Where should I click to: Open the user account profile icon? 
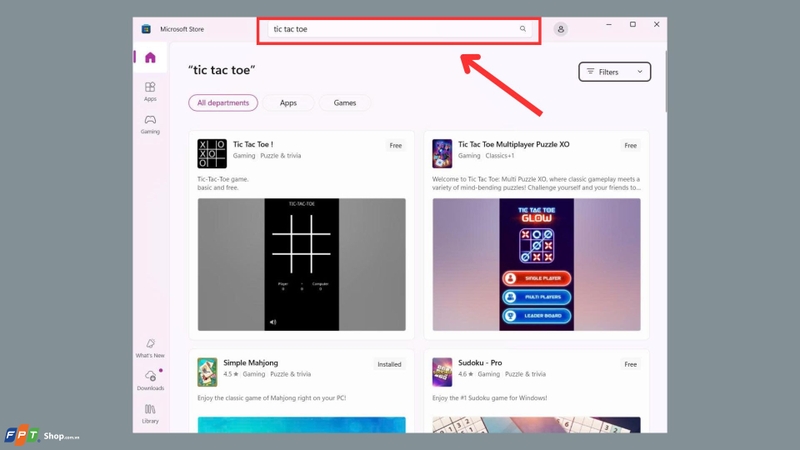(x=560, y=29)
